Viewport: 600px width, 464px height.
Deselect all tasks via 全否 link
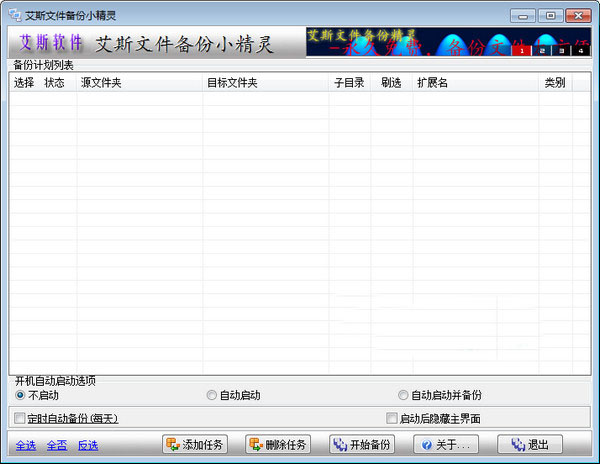coord(57,445)
